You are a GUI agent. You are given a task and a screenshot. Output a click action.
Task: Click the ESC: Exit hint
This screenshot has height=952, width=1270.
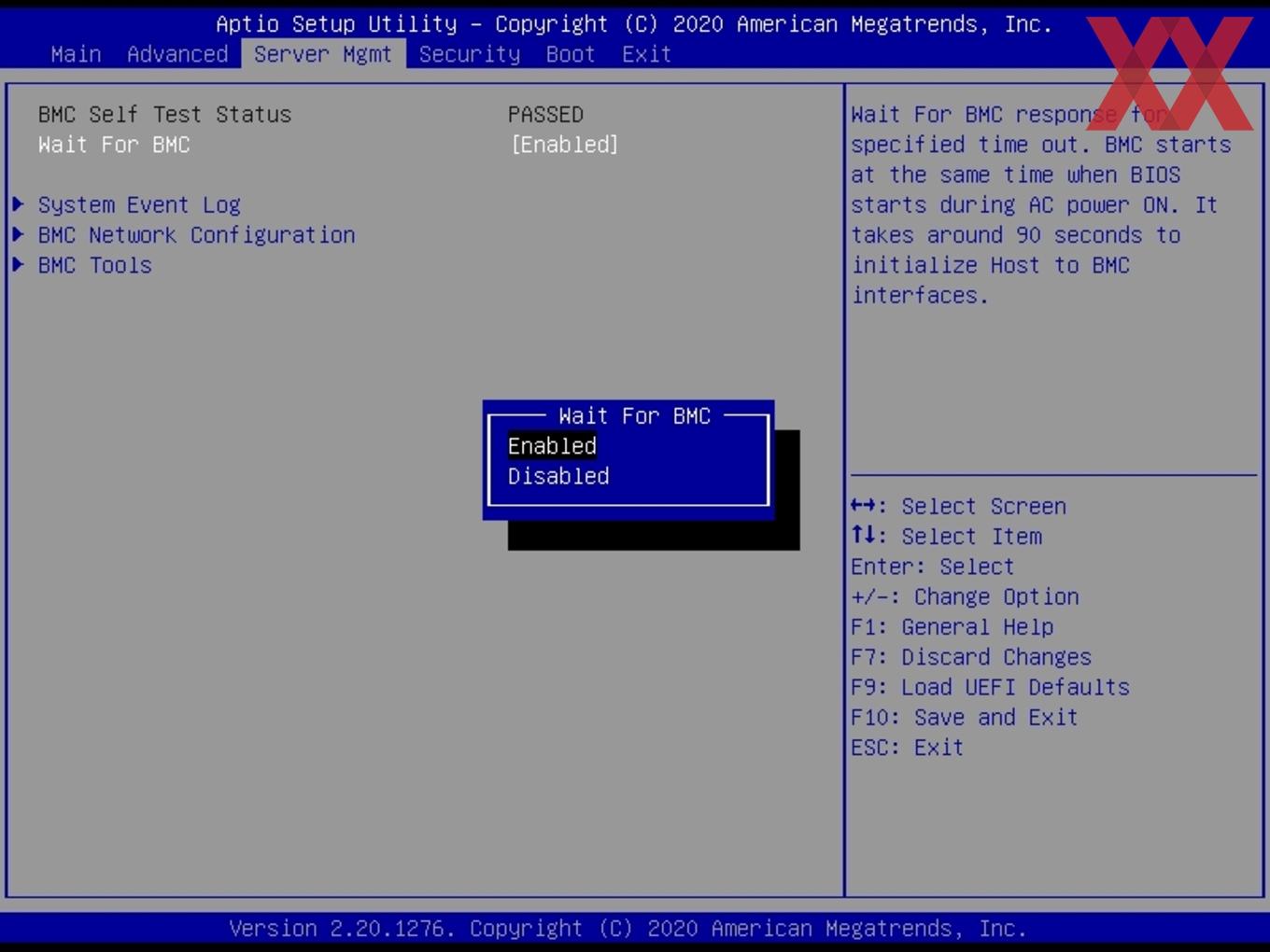click(907, 748)
